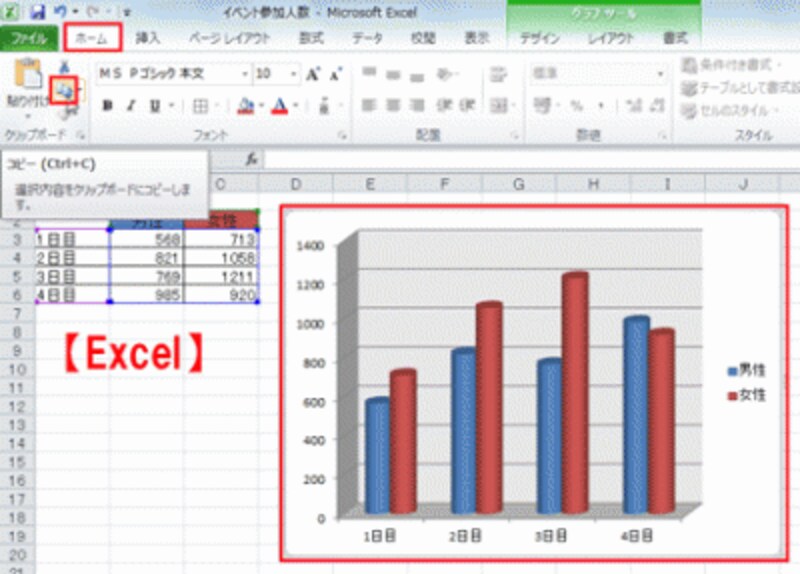Toggle Bottom Align in alignment group

[417, 77]
